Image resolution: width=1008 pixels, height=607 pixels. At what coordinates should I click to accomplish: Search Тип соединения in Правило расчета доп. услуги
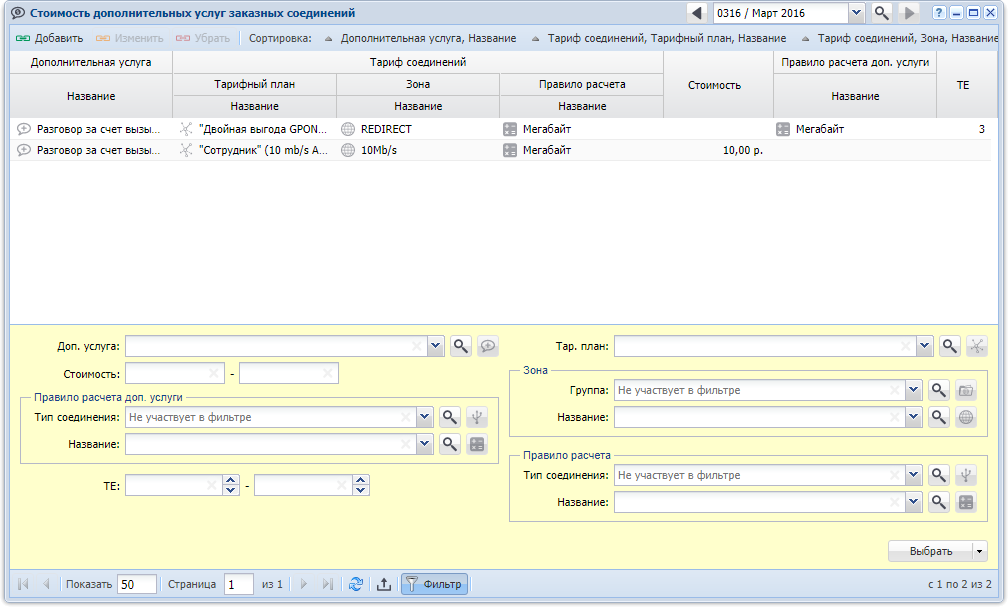click(450, 417)
